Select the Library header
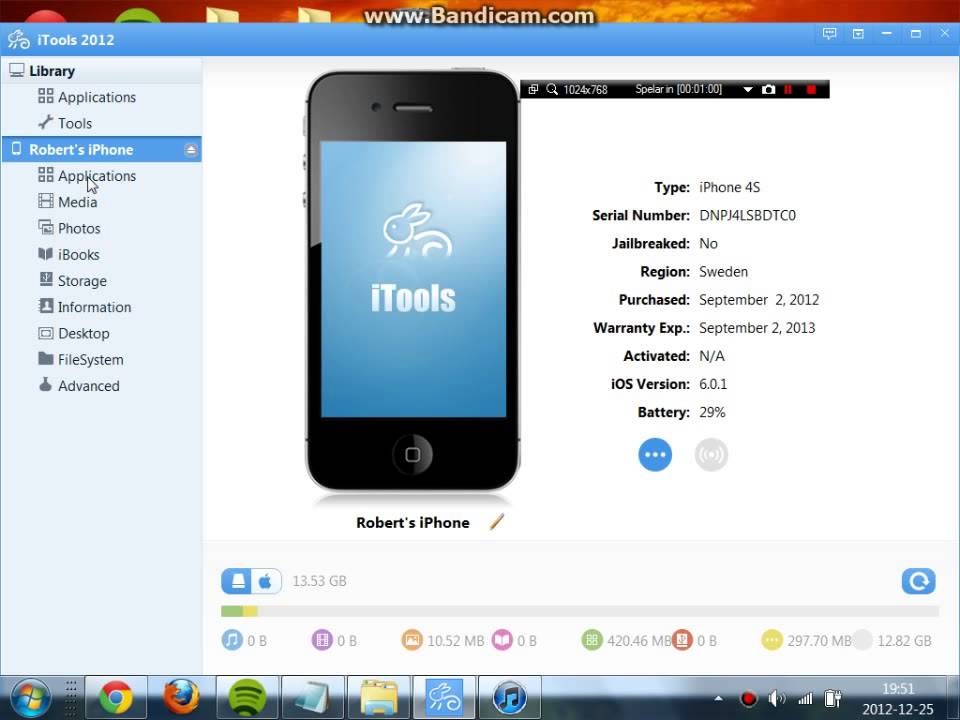The width and height of the screenshot is (960, 720). (102, 71)
